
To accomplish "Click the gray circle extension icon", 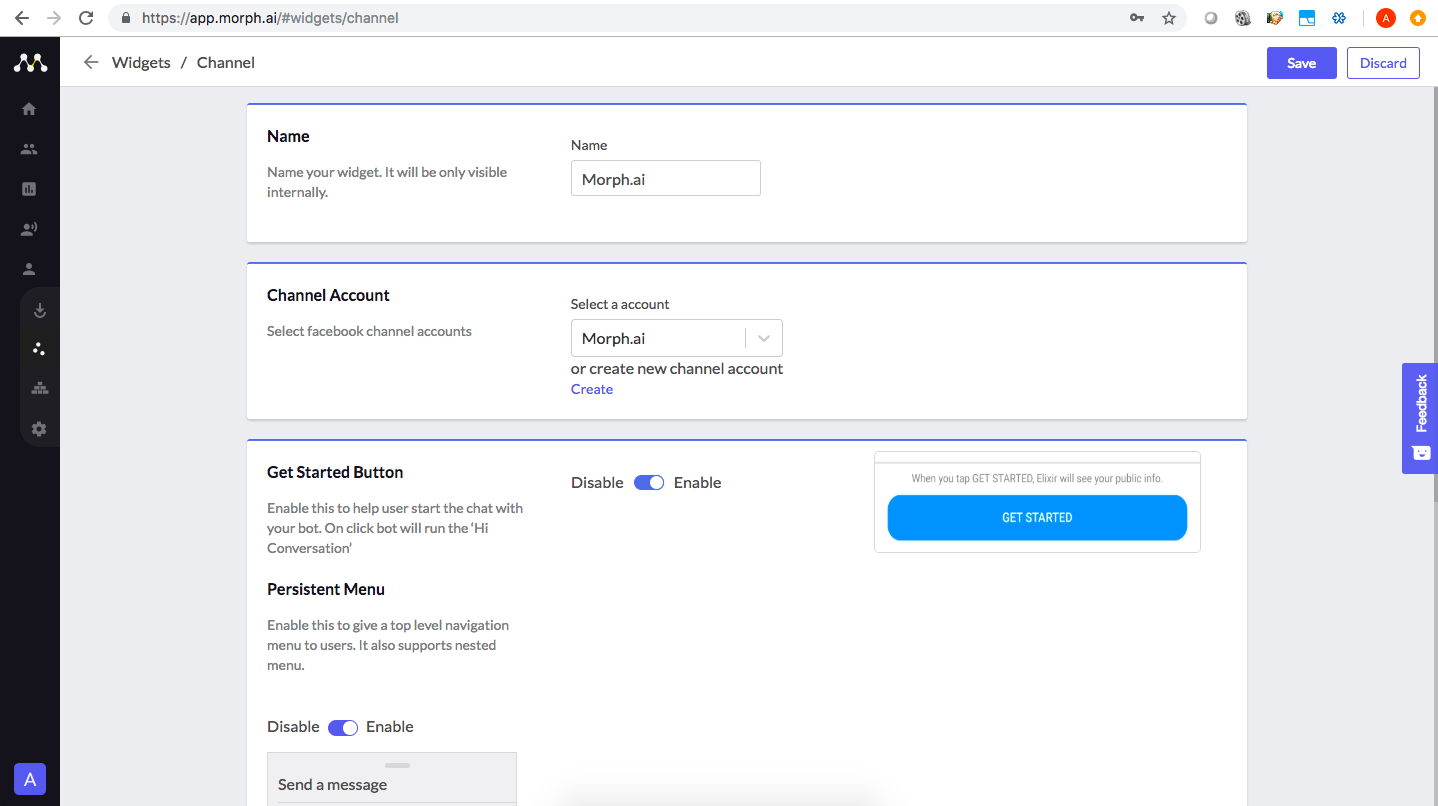I will click(1211, 18).
